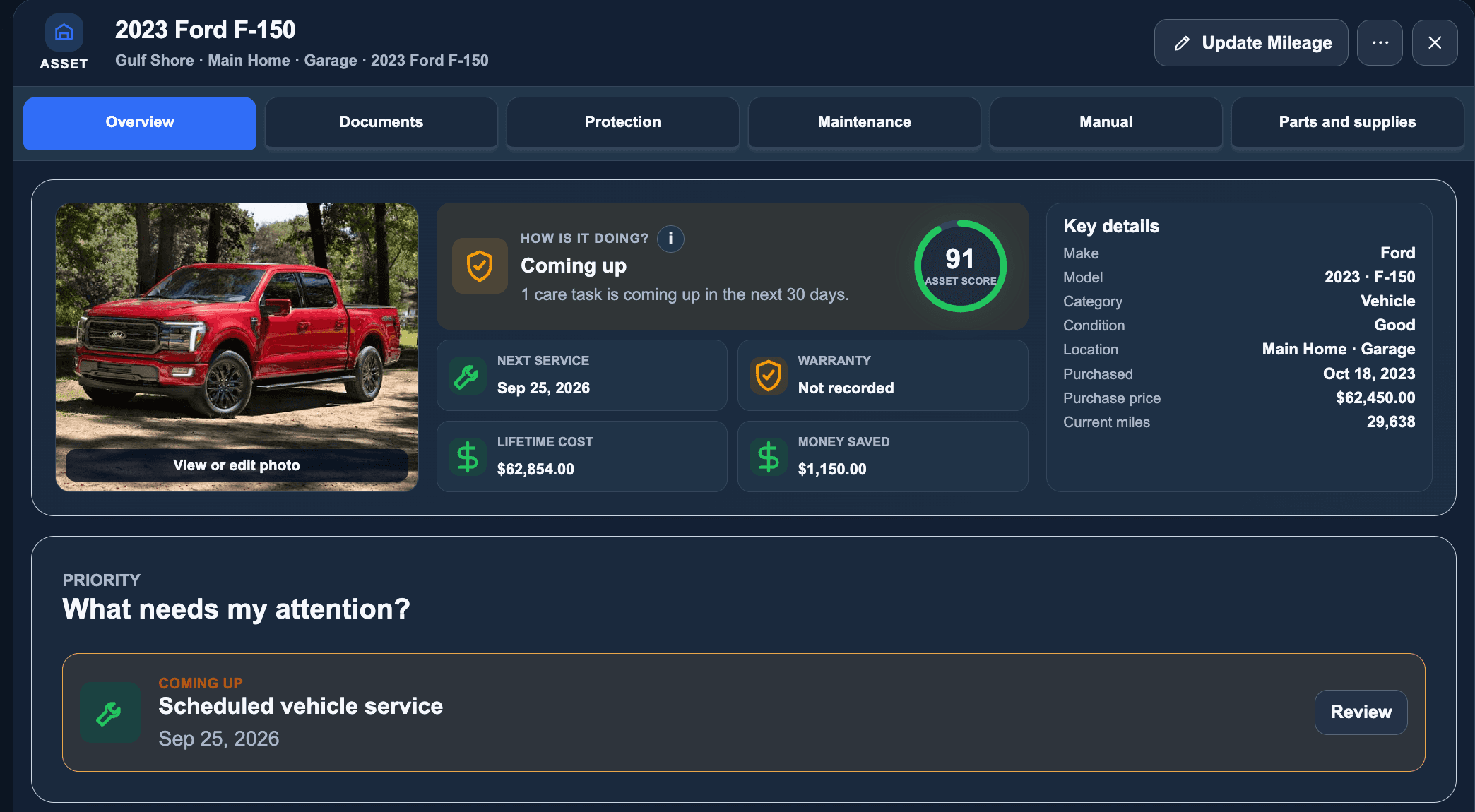Click 'What needs my attention?' heading
1475x812 pixels.
tap(236, 609)
